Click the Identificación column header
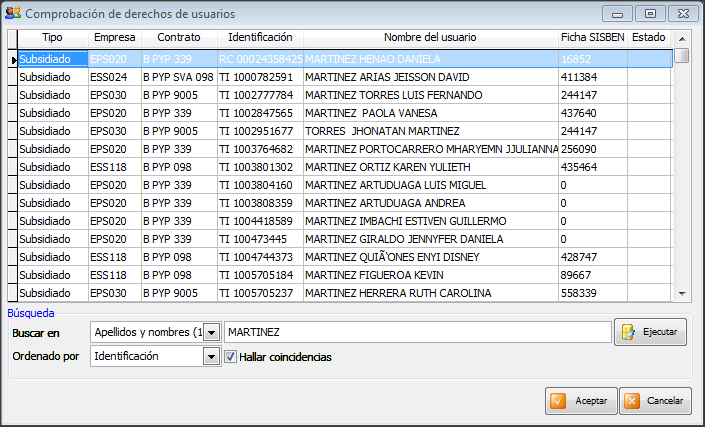The width and height of the screenshot is (705, 427). (260, 37)
